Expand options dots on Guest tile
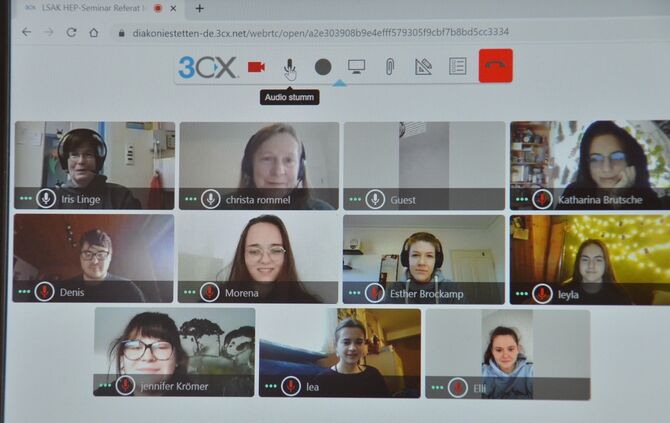 pos(354,199)
